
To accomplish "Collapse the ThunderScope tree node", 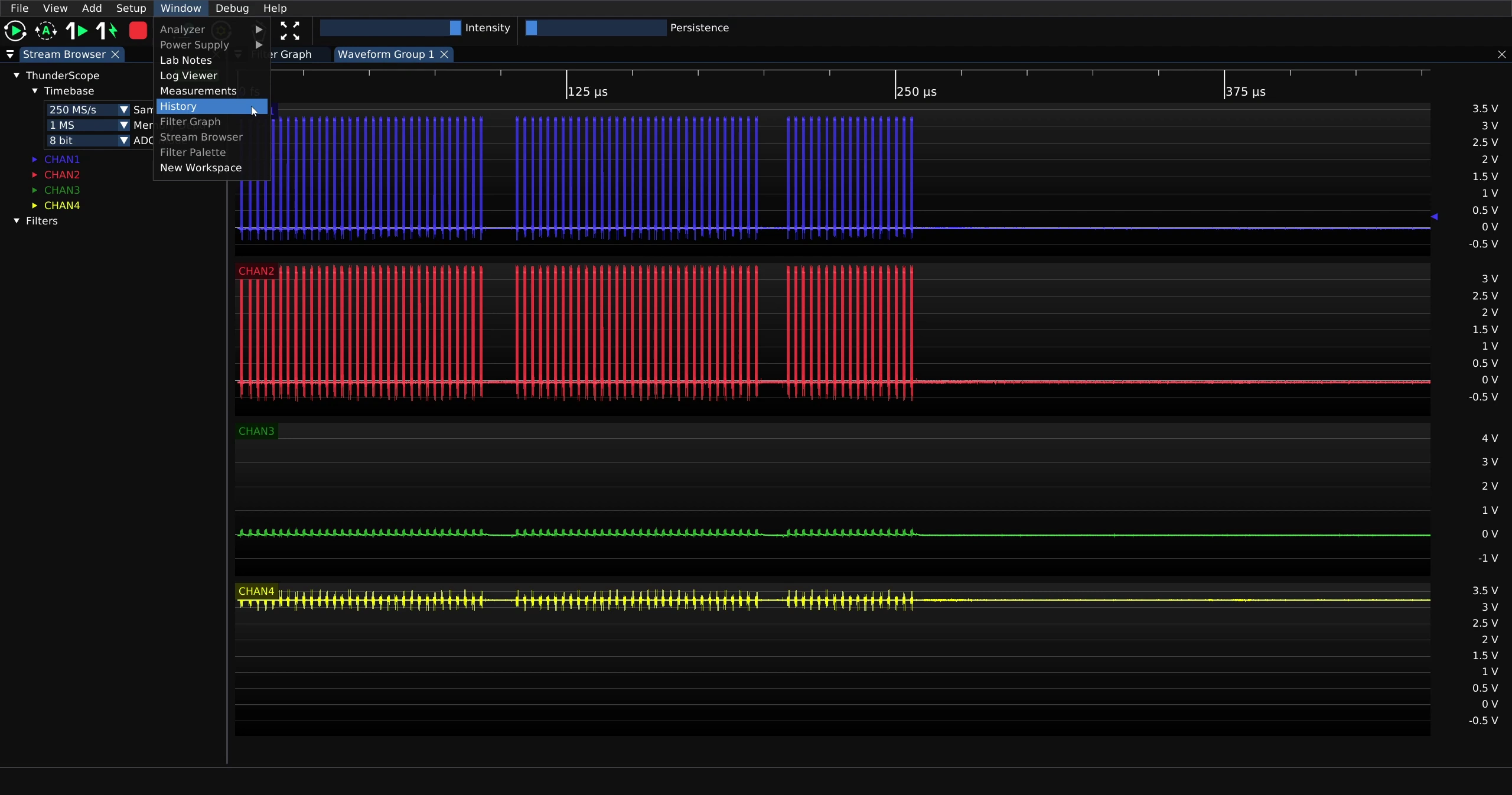I will (17, 76).
